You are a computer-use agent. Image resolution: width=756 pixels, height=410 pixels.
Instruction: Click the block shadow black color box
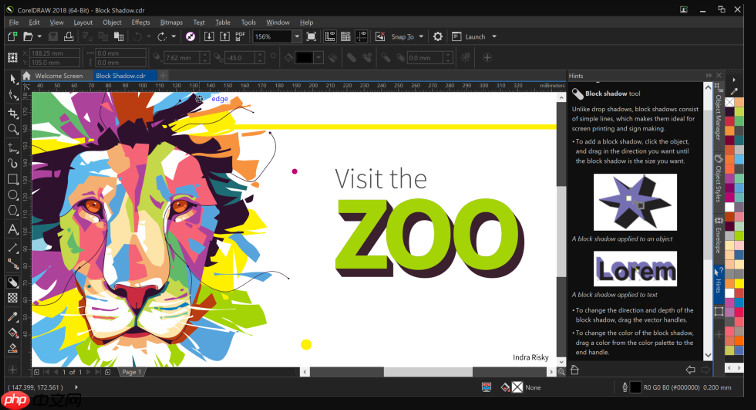(304, 58)
